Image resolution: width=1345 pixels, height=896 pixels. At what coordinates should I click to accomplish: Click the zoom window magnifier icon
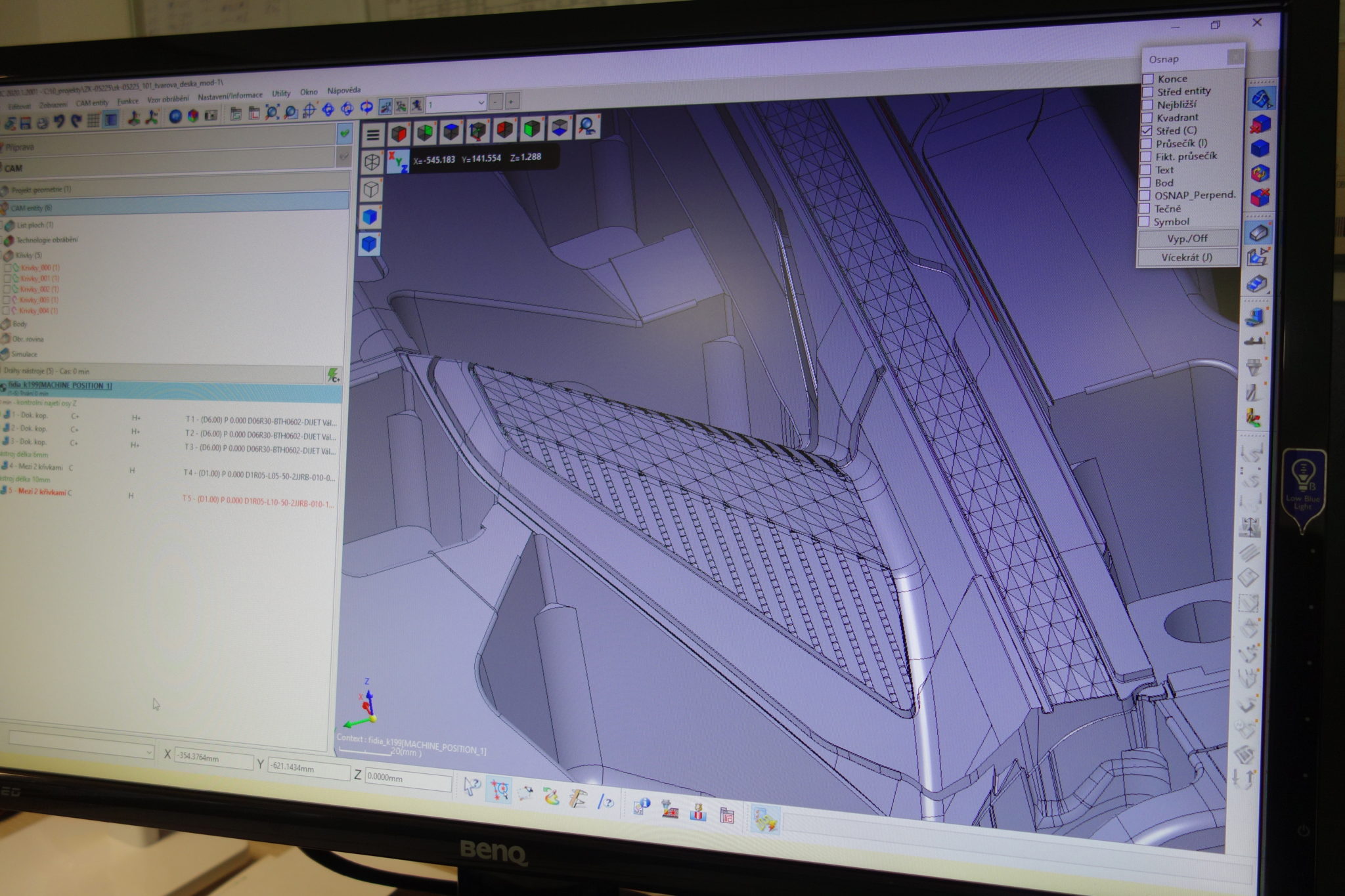[x=290, y=112]
